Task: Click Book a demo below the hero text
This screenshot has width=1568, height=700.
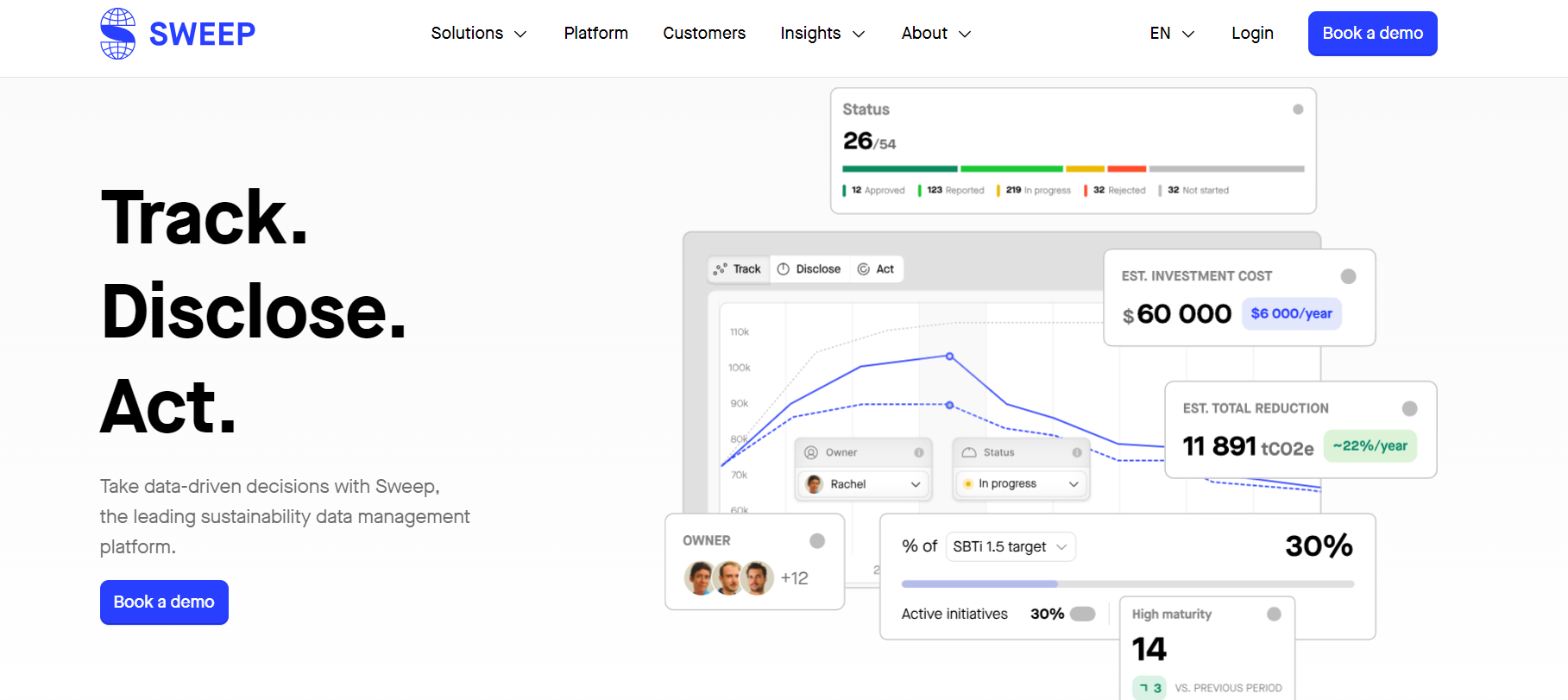Action: pyautogui.click(x=164, y=602)
